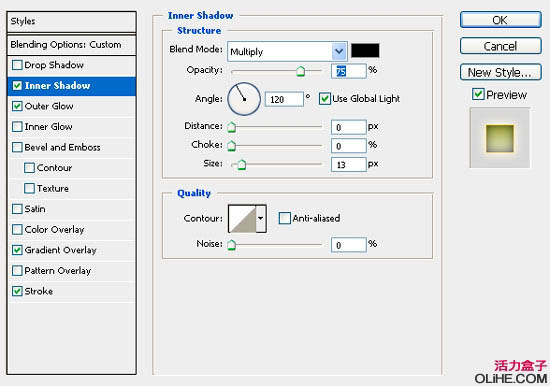Toggle the Drop Shadow checkbox
This screenshot has height=386, width=550.
pyautogui.click(x=17, y=65)
